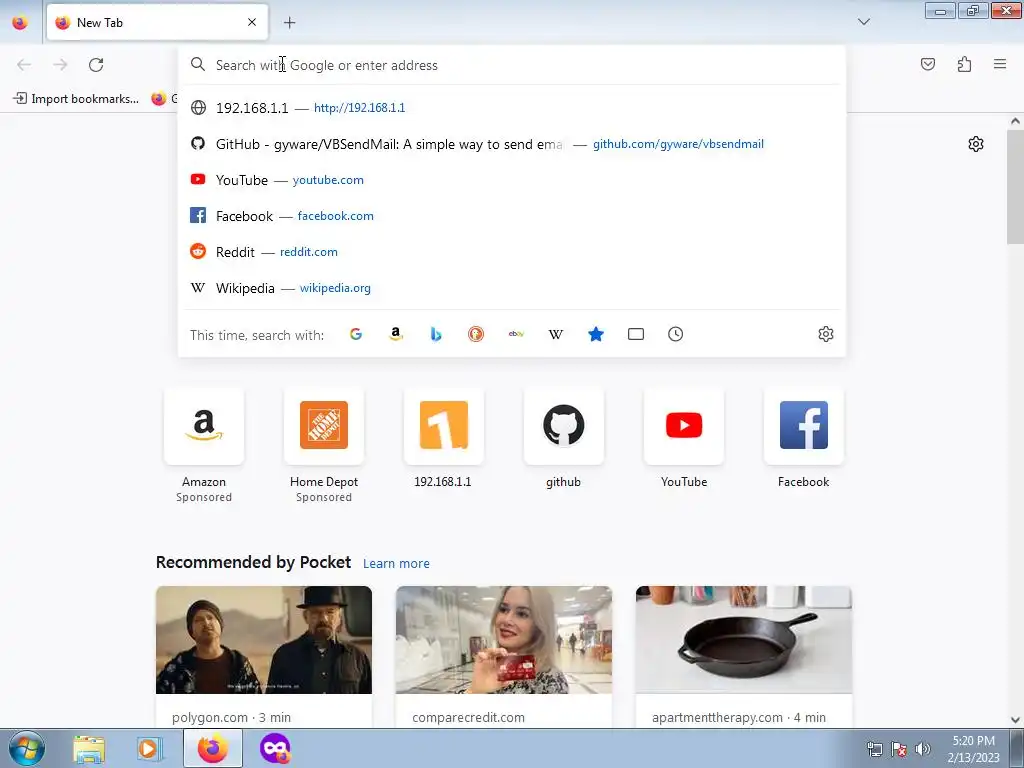Pick the YouTube youtube.com suggestion
Image resolution: width=1024 pixels, height=768 pixels.
pyautogui.click(x=511, y=180)
